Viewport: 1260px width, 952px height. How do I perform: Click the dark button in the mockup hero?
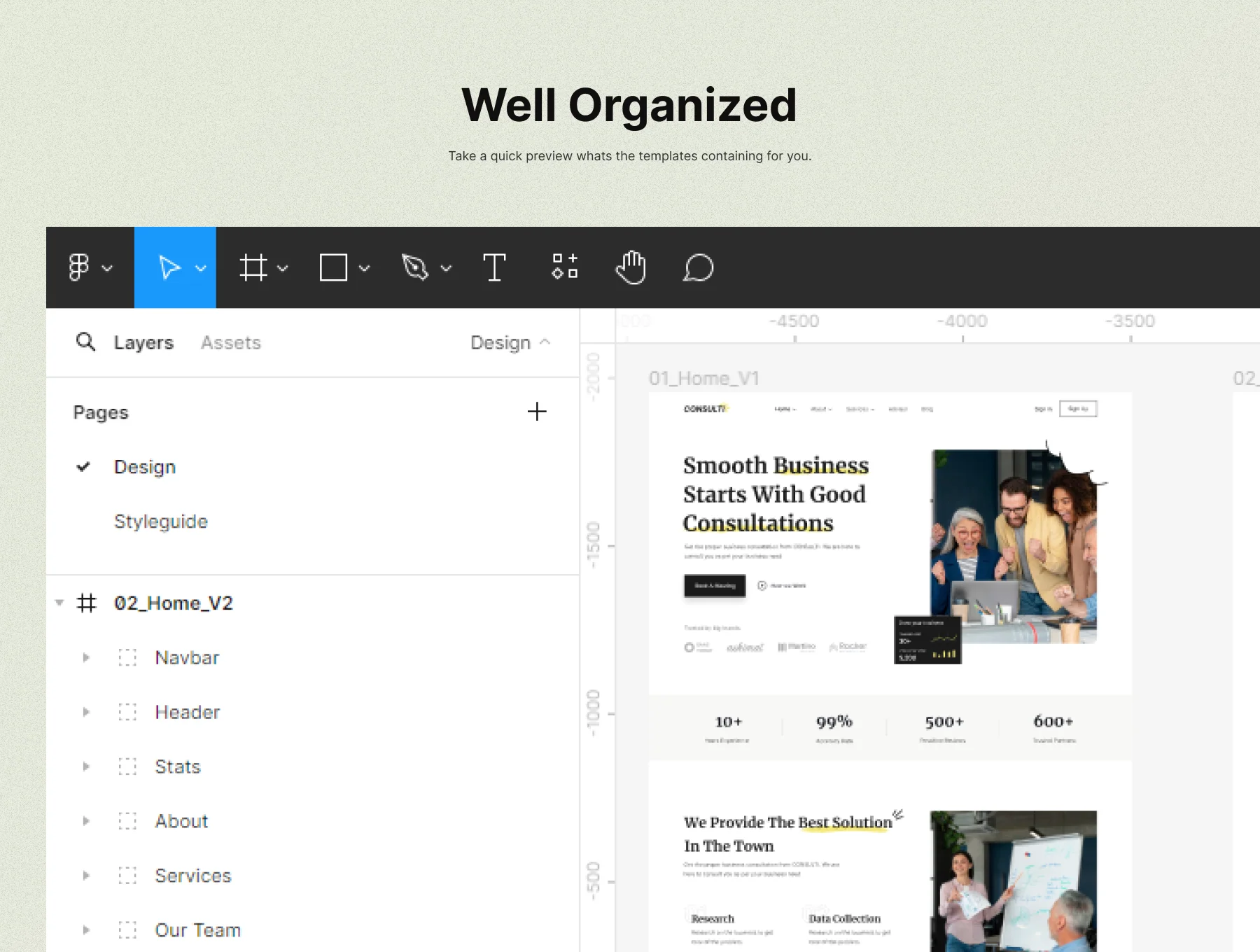715,586
